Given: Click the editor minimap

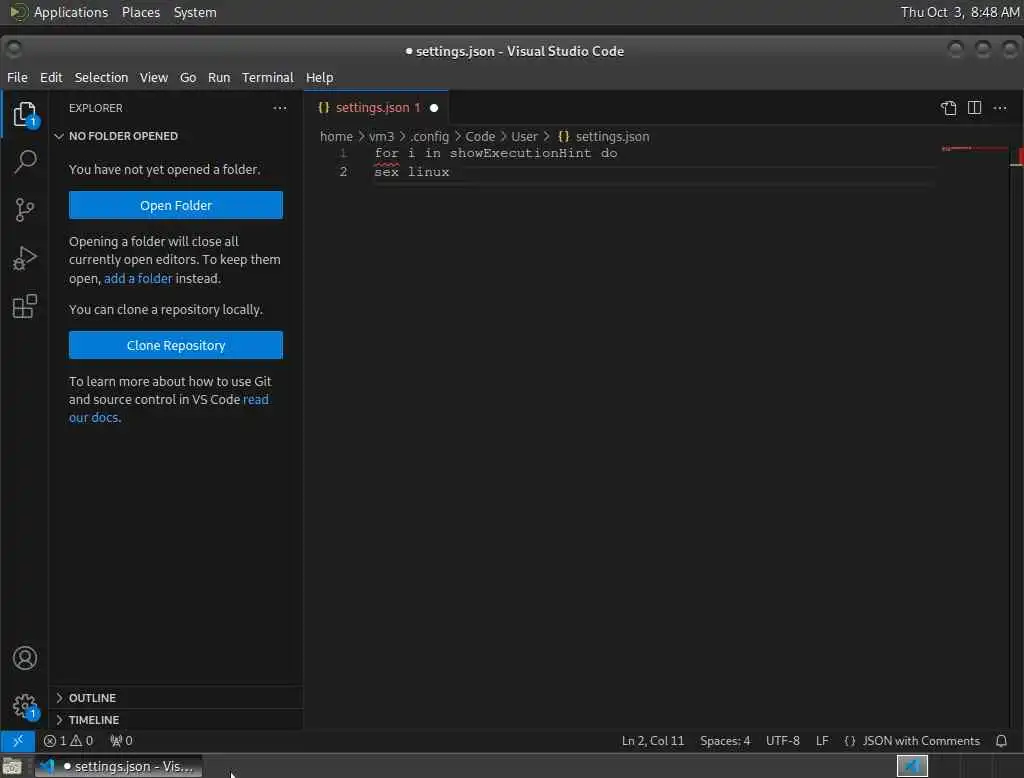Looking at the screenshot, I should (x=974, y=149).
